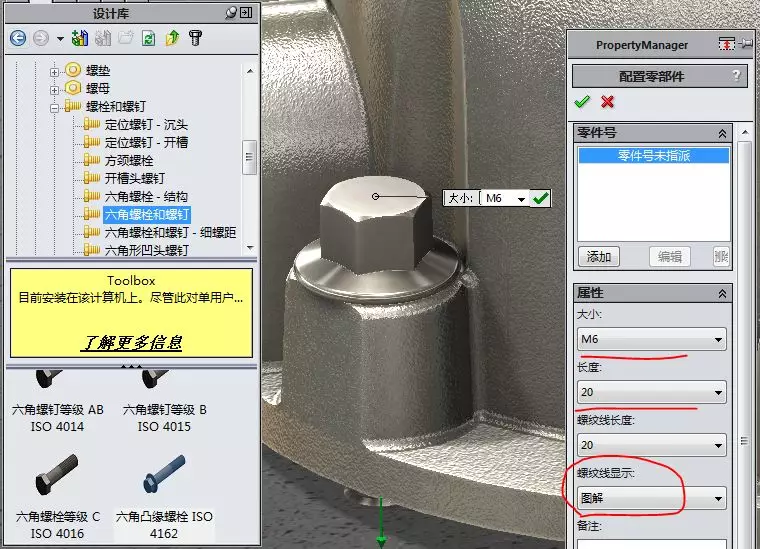The image size is (760, 549).
Task: Click PropertyManager keep-visible icon
Action: [726, 44]
